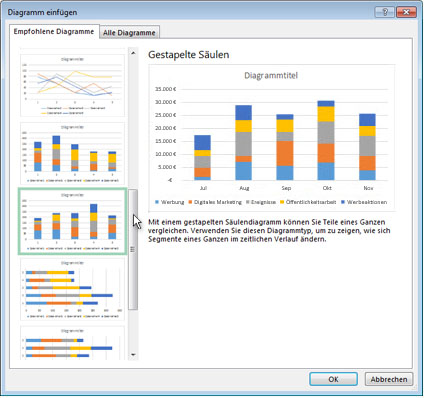The image size is (425, 398).
Task: Click the Digitales Marketing legend entry
Action: [215, 202]
